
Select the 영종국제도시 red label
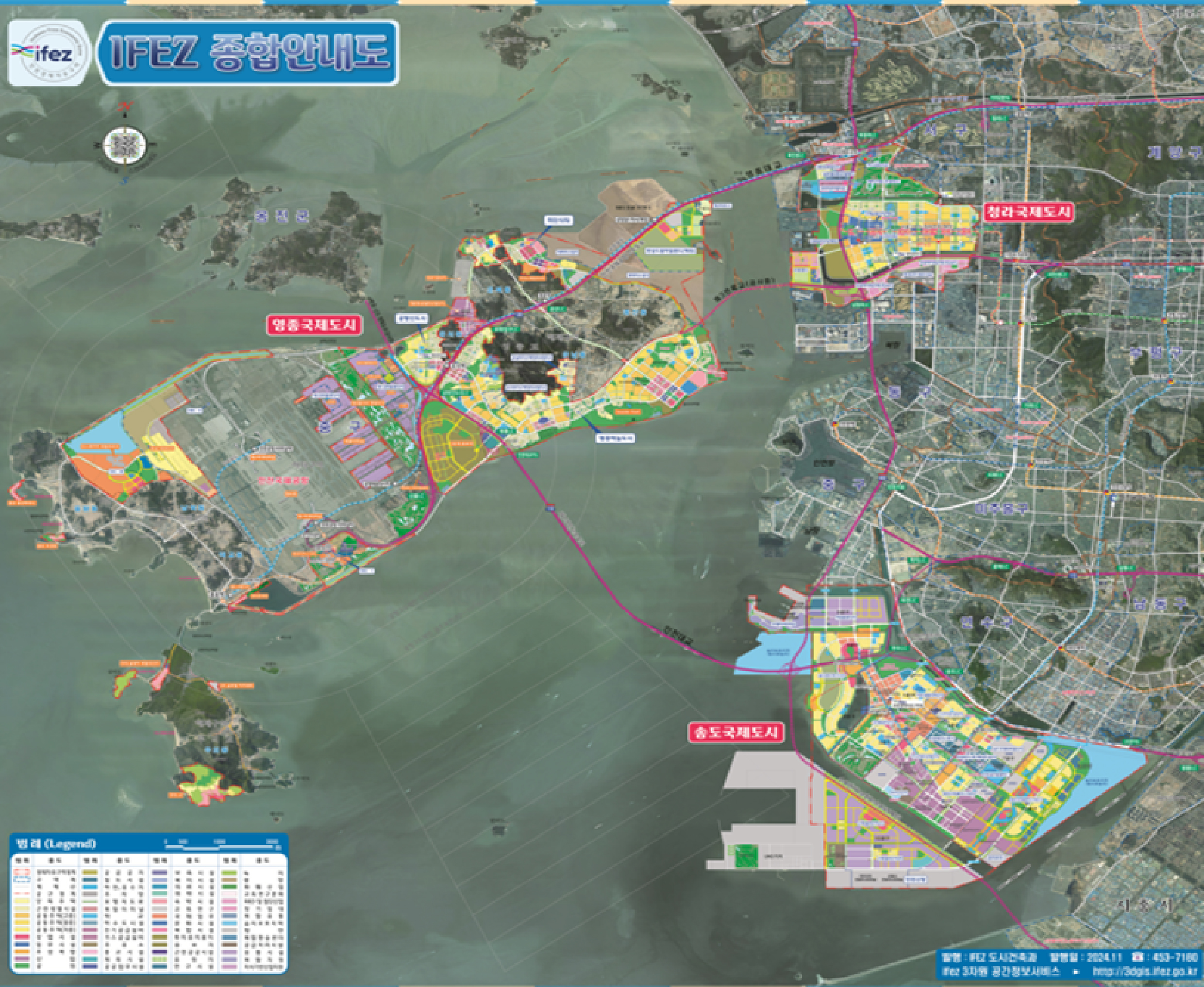(314, 325)
